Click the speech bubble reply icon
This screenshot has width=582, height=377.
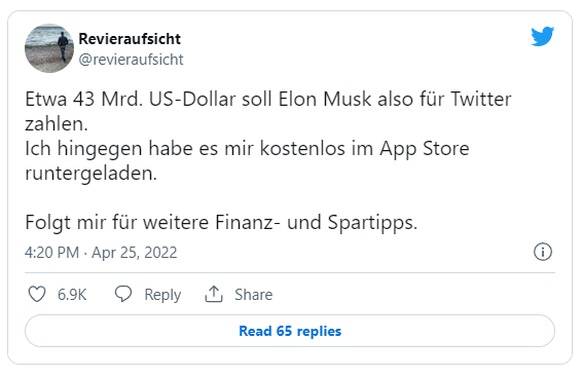pyautogui.click(x=123, y=294)
